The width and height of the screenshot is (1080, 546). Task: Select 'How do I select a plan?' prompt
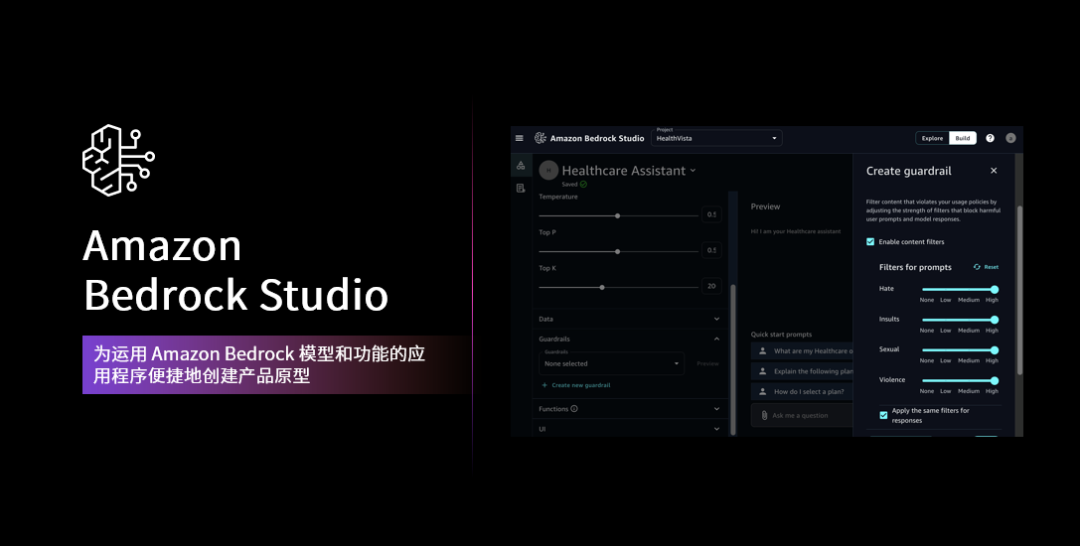(802, 392)
